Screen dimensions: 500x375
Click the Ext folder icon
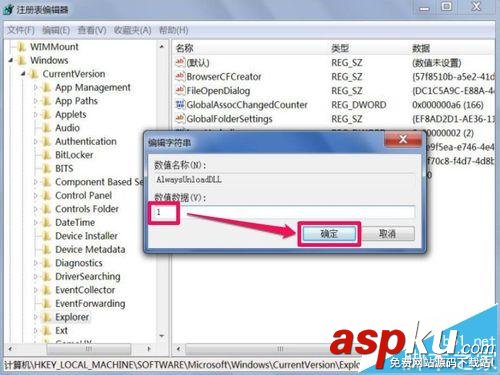47,331
